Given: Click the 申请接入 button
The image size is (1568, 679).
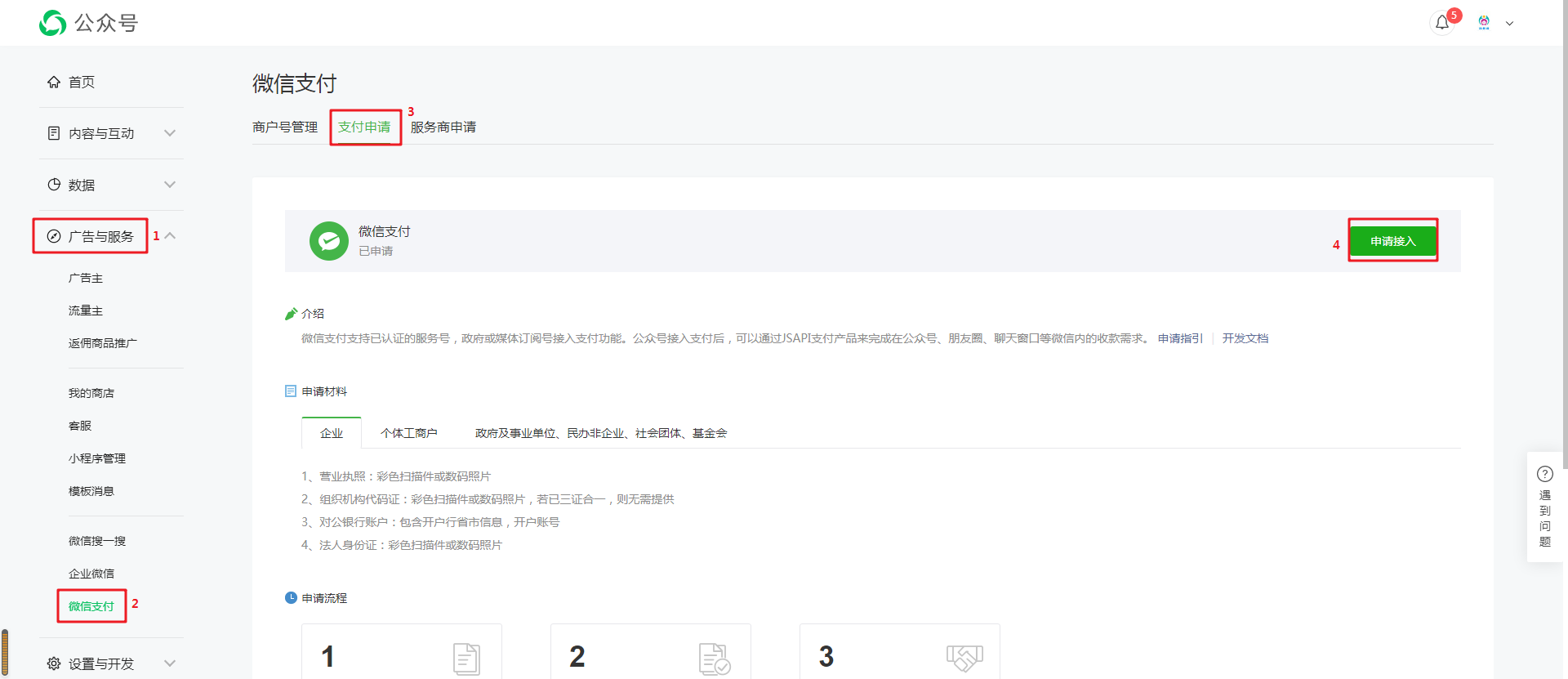Looking at the screenshot, I should coord(1392,241).
